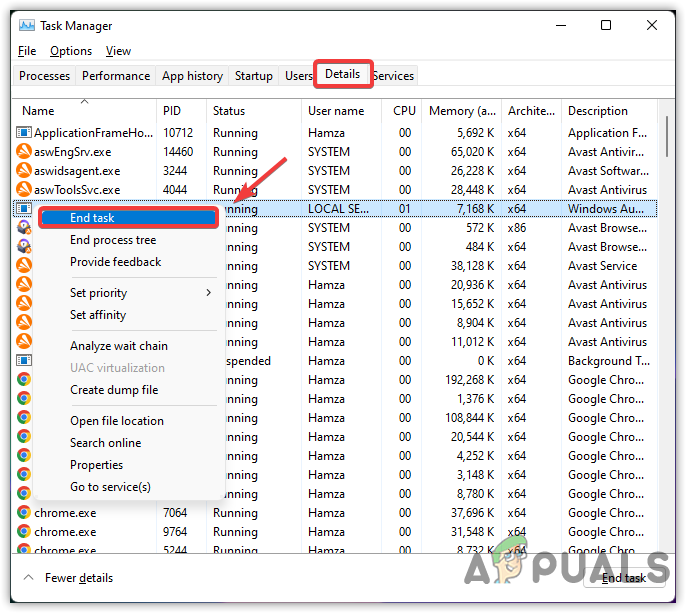Choose Analyze wait chain option
This screenshot has width=686, height=613.
(x=128, y=346)
